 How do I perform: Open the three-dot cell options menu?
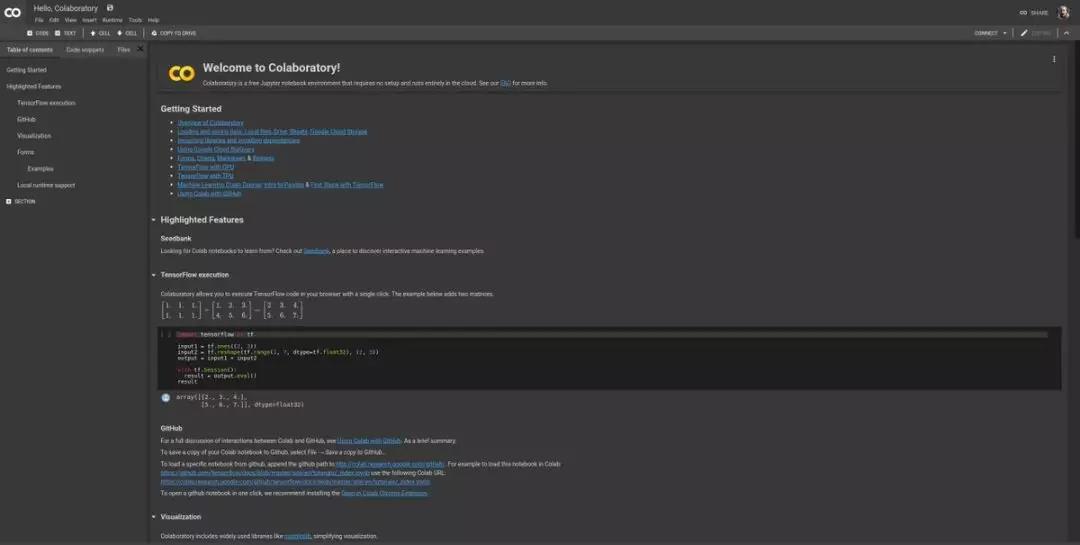tap(1054, 59)
